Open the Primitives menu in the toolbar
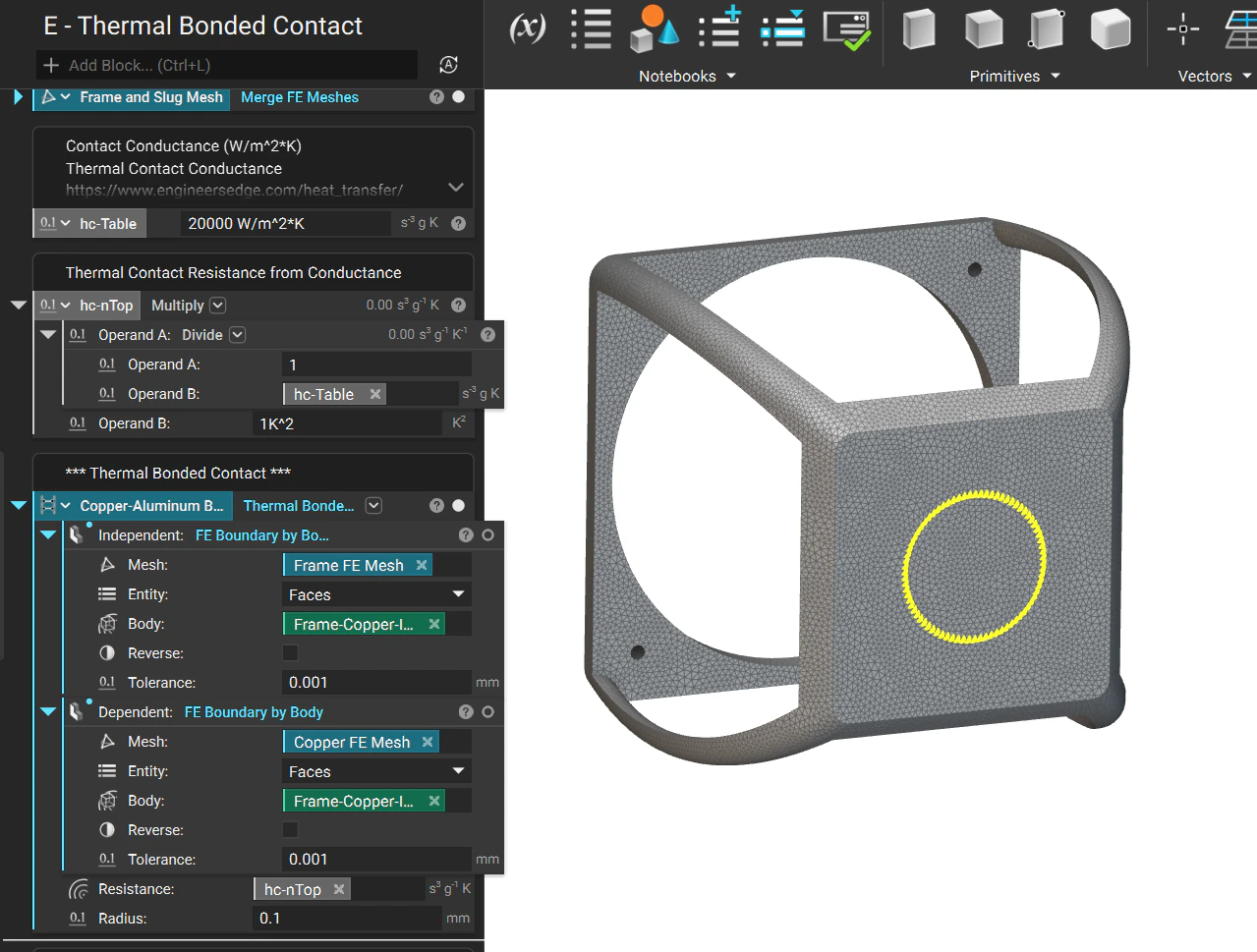Image resolution: width=1257 pixels, height=952 pixels. coord(1014,76)
